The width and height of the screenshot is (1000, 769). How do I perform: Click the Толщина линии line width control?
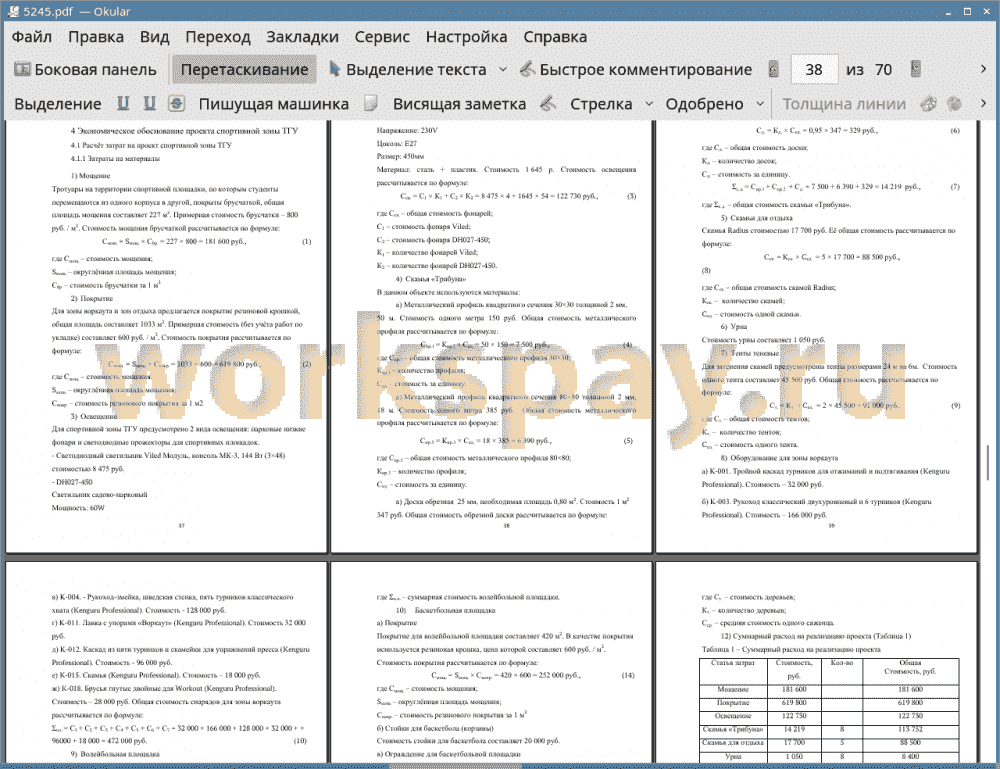click(x=844, y=104)
